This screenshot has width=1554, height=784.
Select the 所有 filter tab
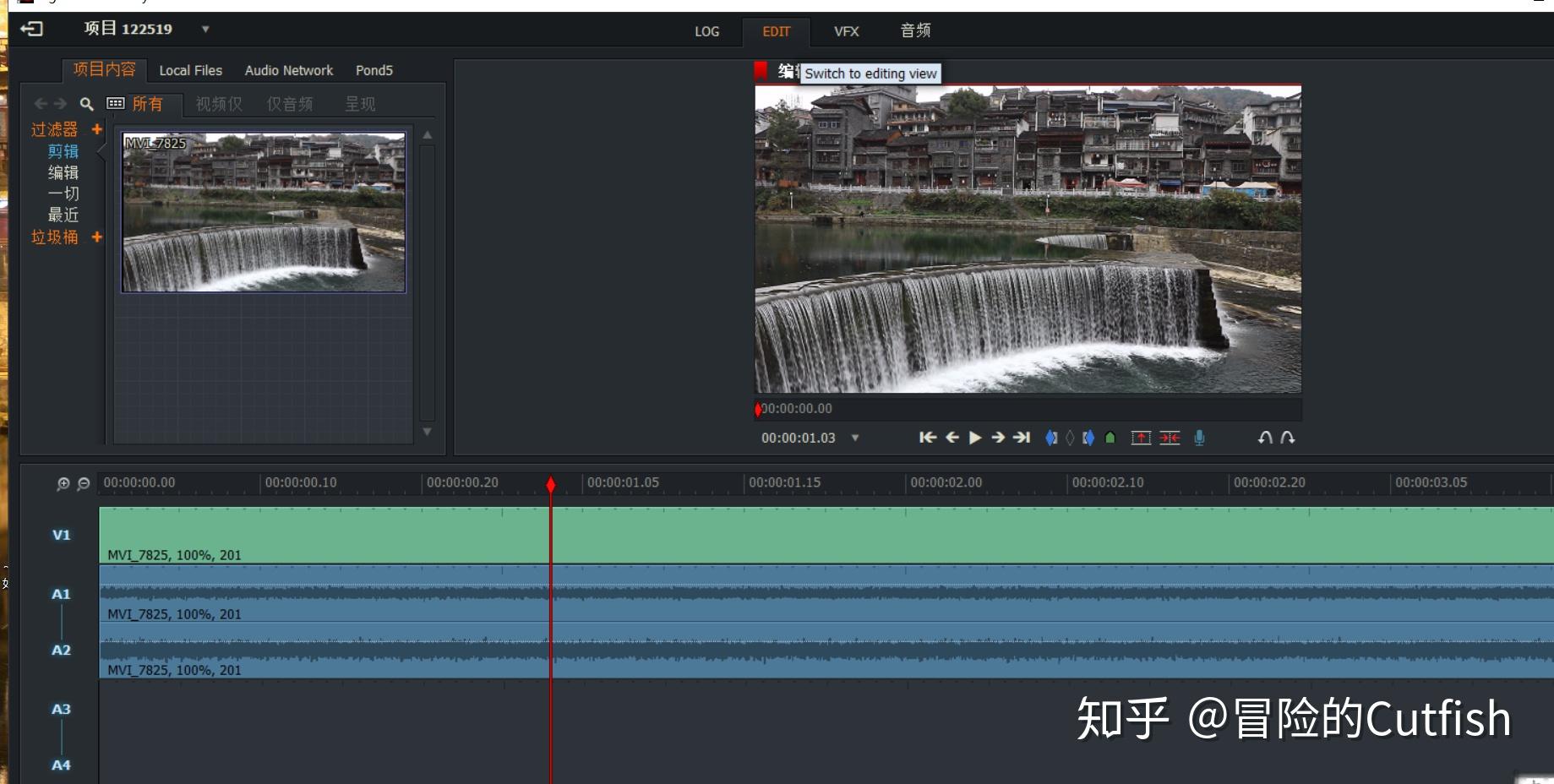pyautogui.click(x=147, y=104)
